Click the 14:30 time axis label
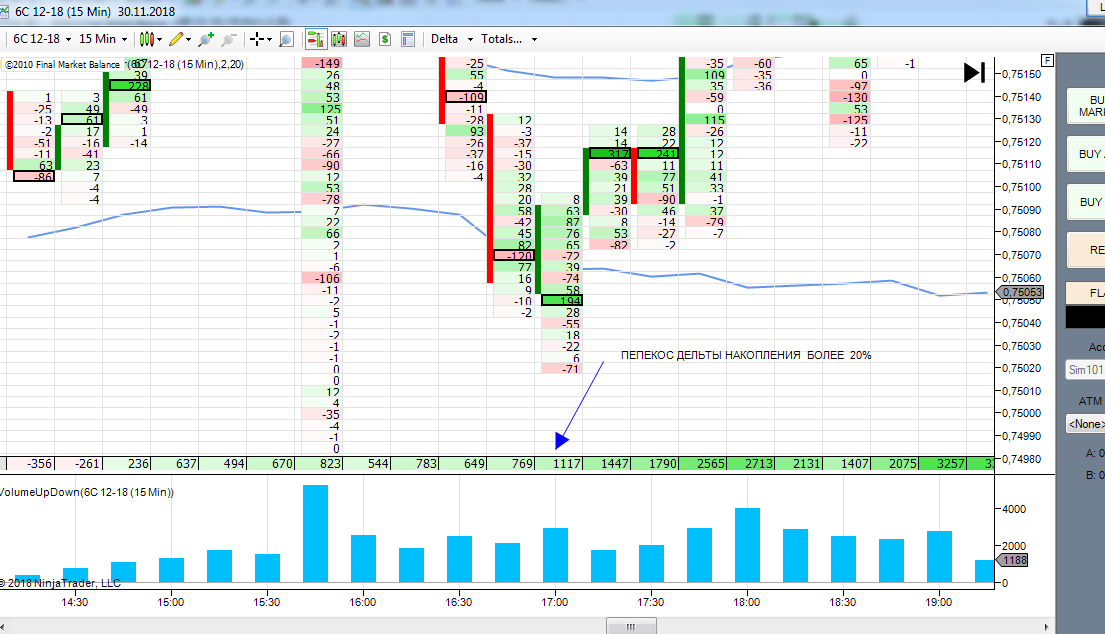This screenshot has height=634, width=1105. [x=75, y=602]
